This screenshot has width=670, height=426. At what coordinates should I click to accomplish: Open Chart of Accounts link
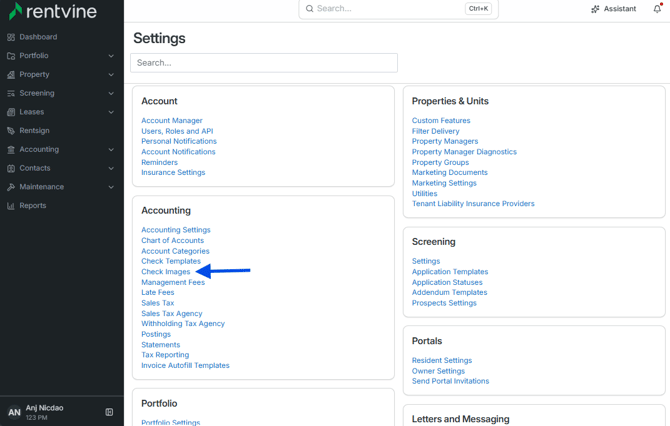point(173,241)
